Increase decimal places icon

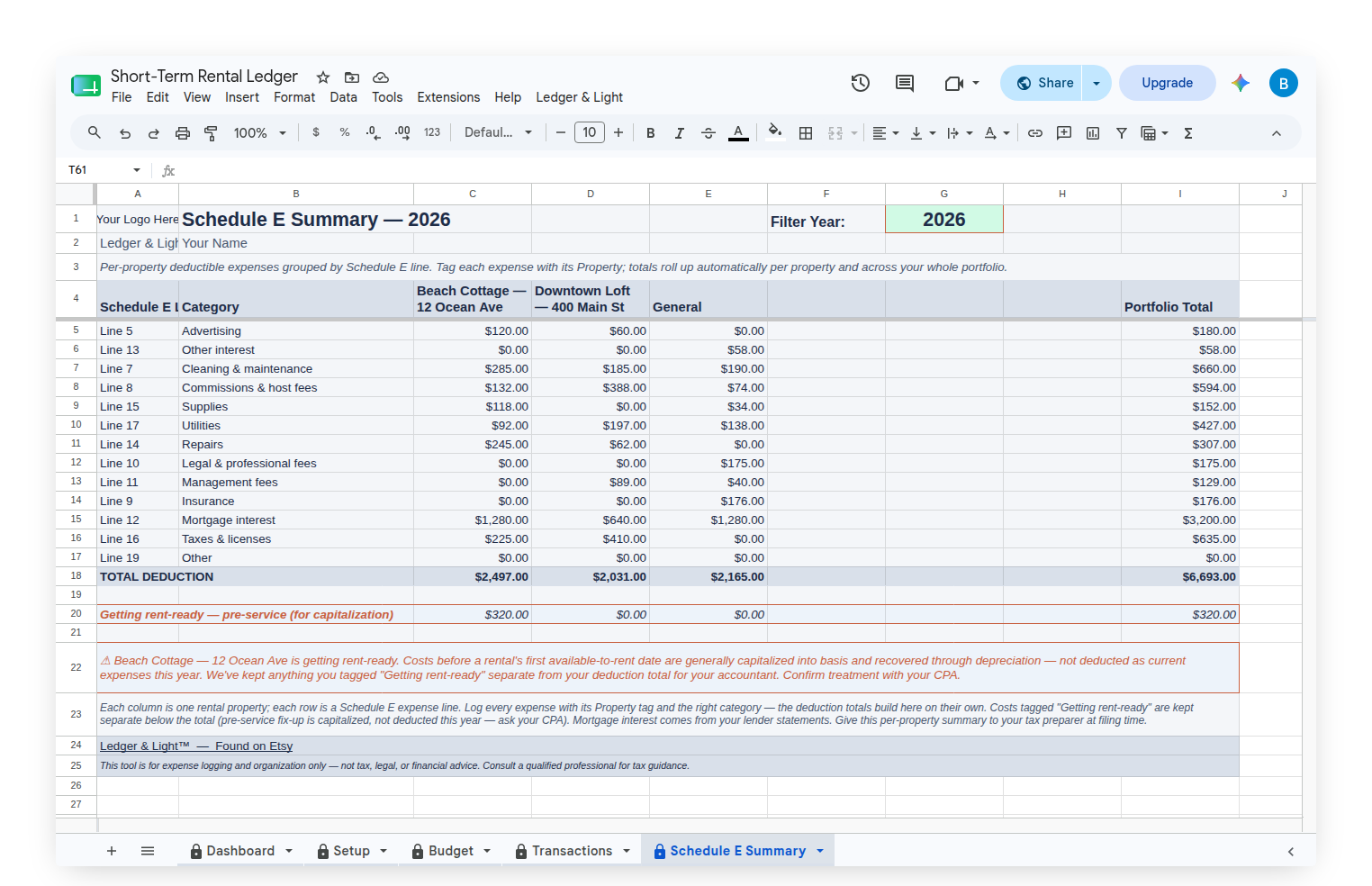[403, 132]
